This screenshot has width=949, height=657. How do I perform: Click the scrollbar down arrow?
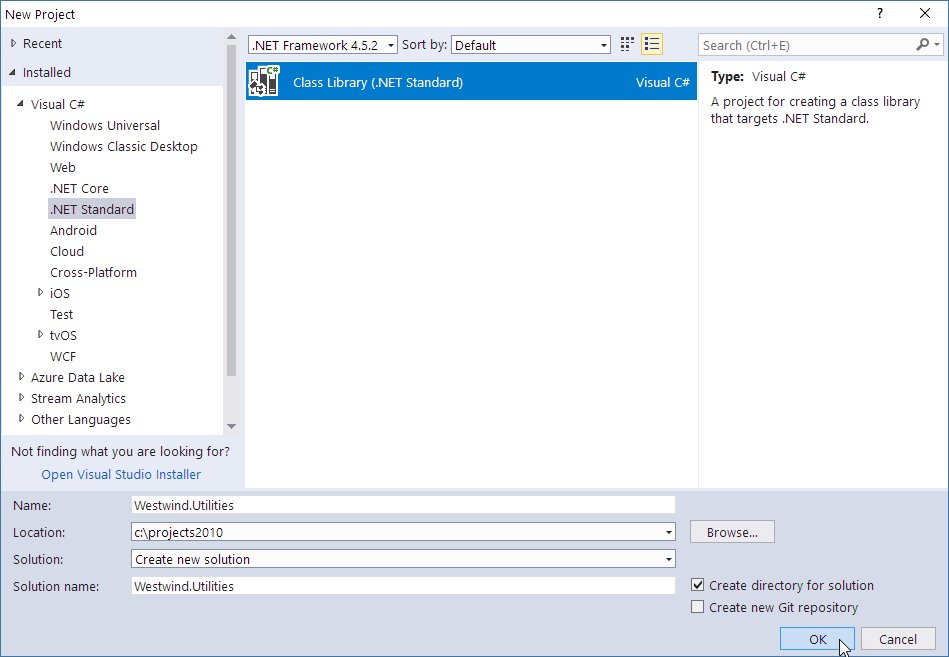pos(231,427)
